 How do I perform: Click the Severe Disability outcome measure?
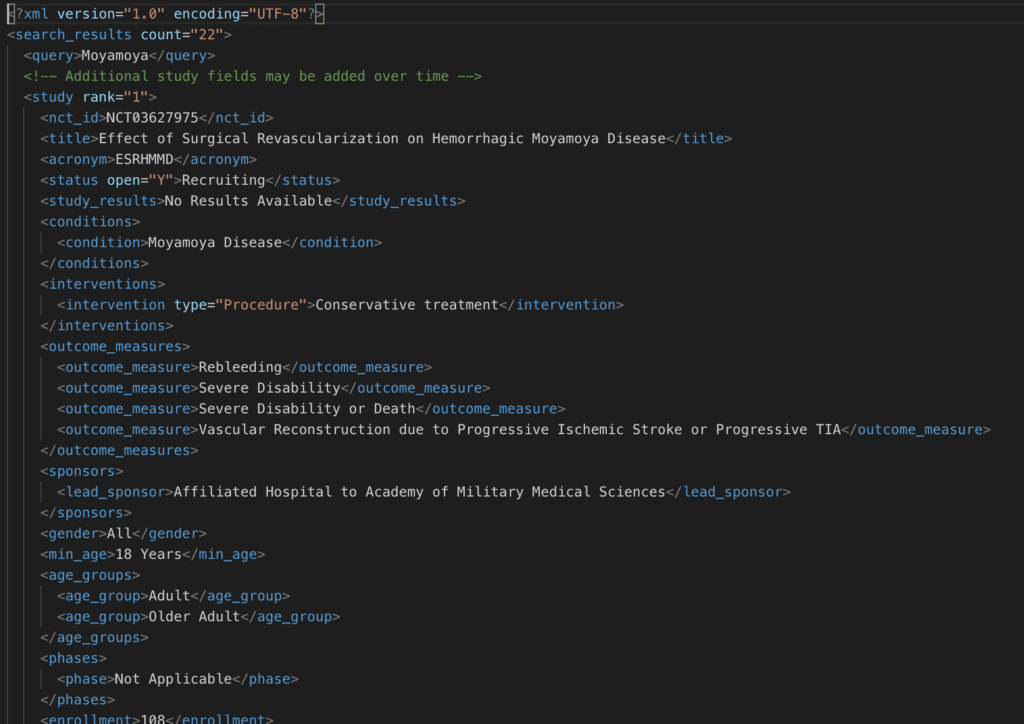269,388
